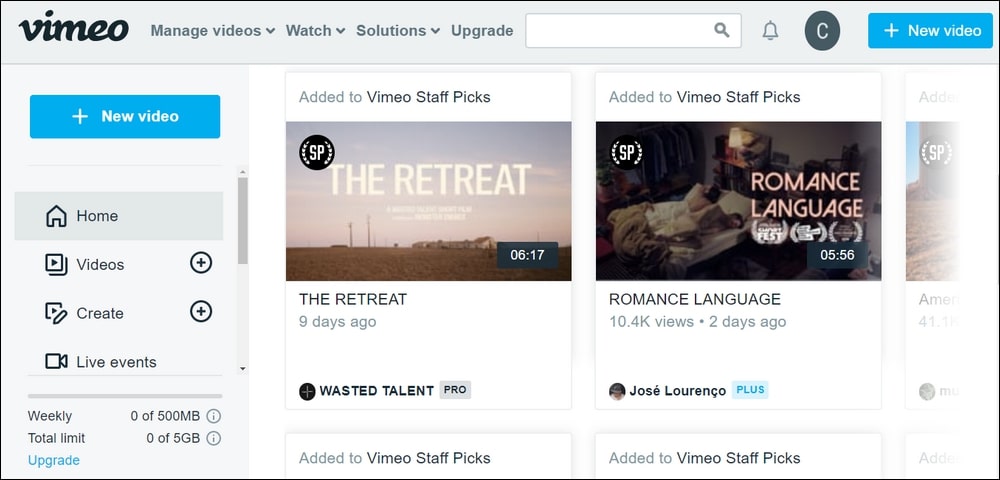1000x480 pixels.
Task: Click the Live events camera icon
Action: 56,361
